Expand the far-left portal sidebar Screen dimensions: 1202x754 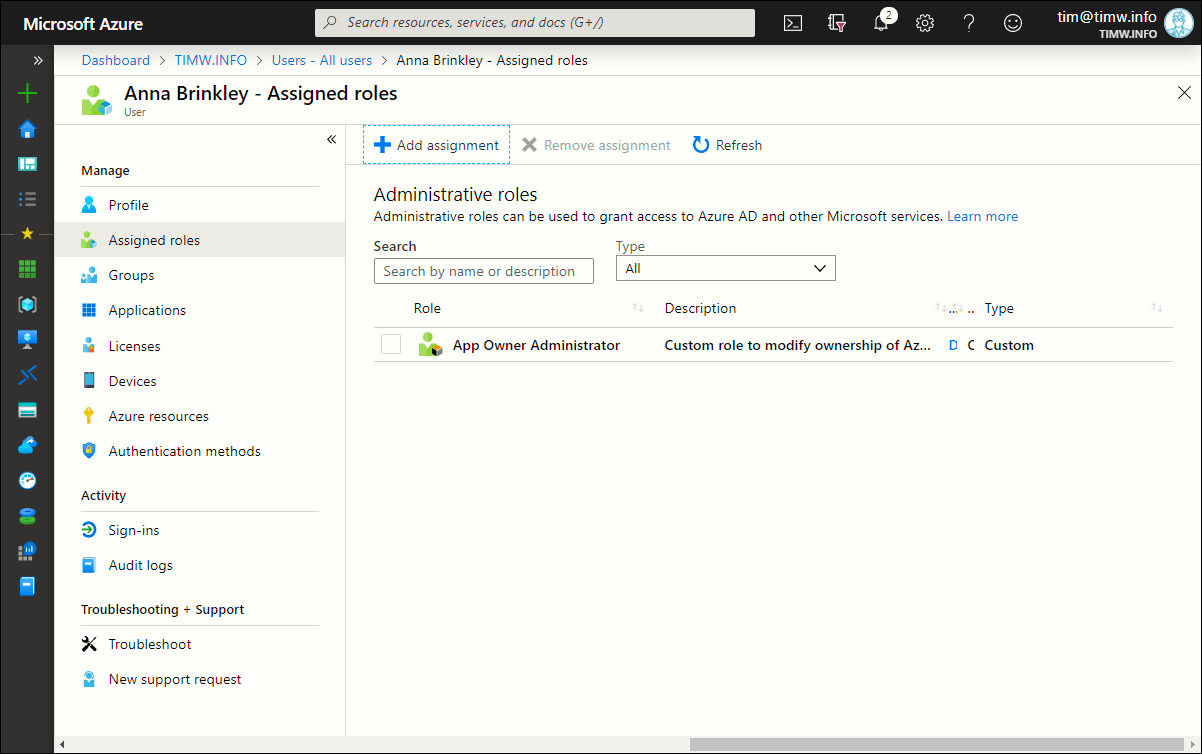(38, 60)
